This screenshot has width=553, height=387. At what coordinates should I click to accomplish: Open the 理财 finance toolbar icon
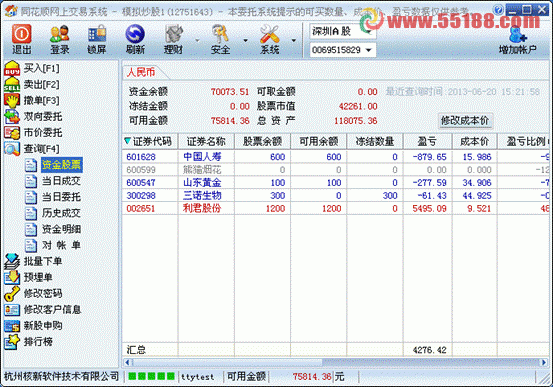[x=173, y=39]
